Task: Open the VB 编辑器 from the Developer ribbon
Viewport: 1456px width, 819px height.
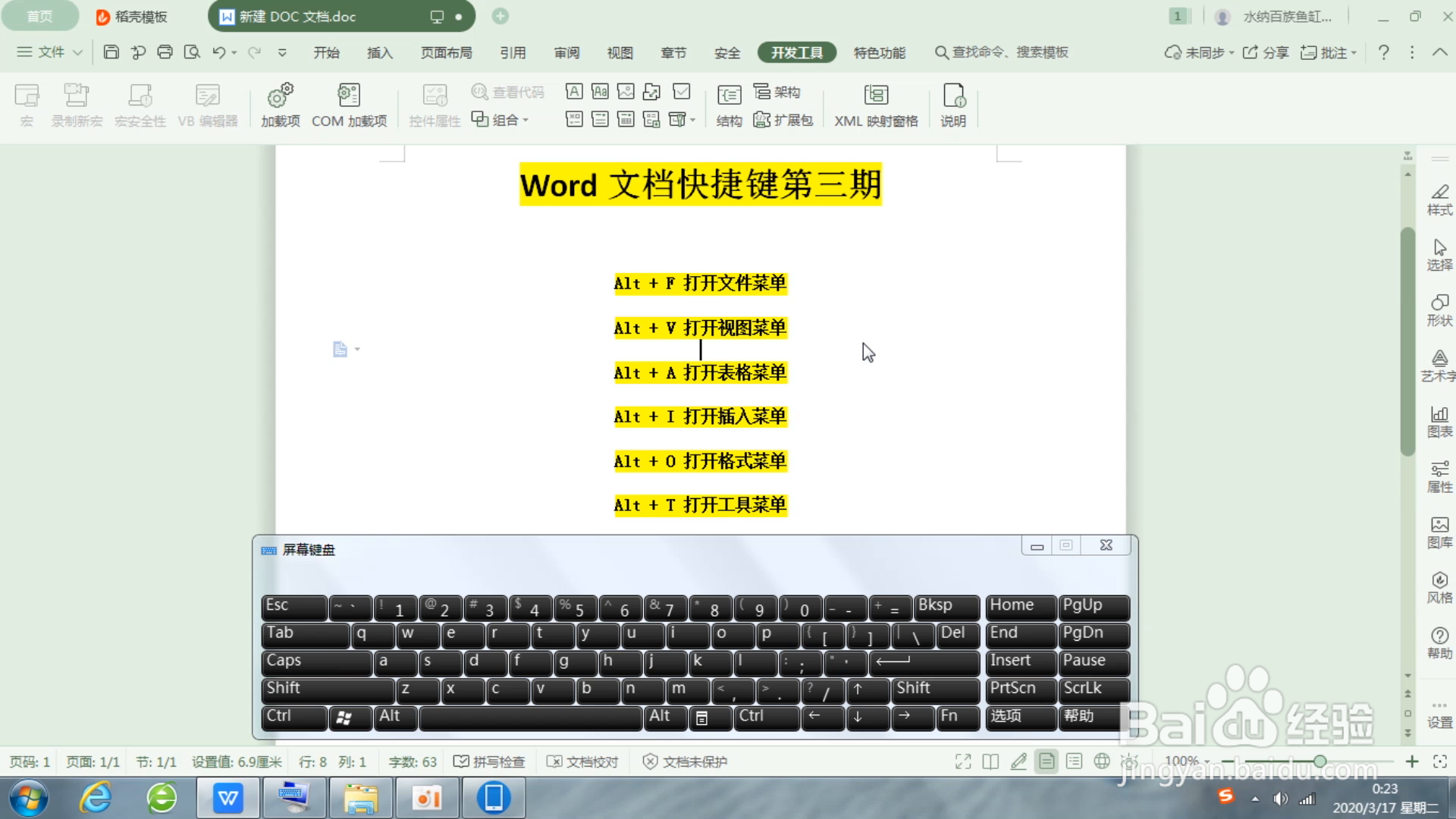Action: coord(207,104)
